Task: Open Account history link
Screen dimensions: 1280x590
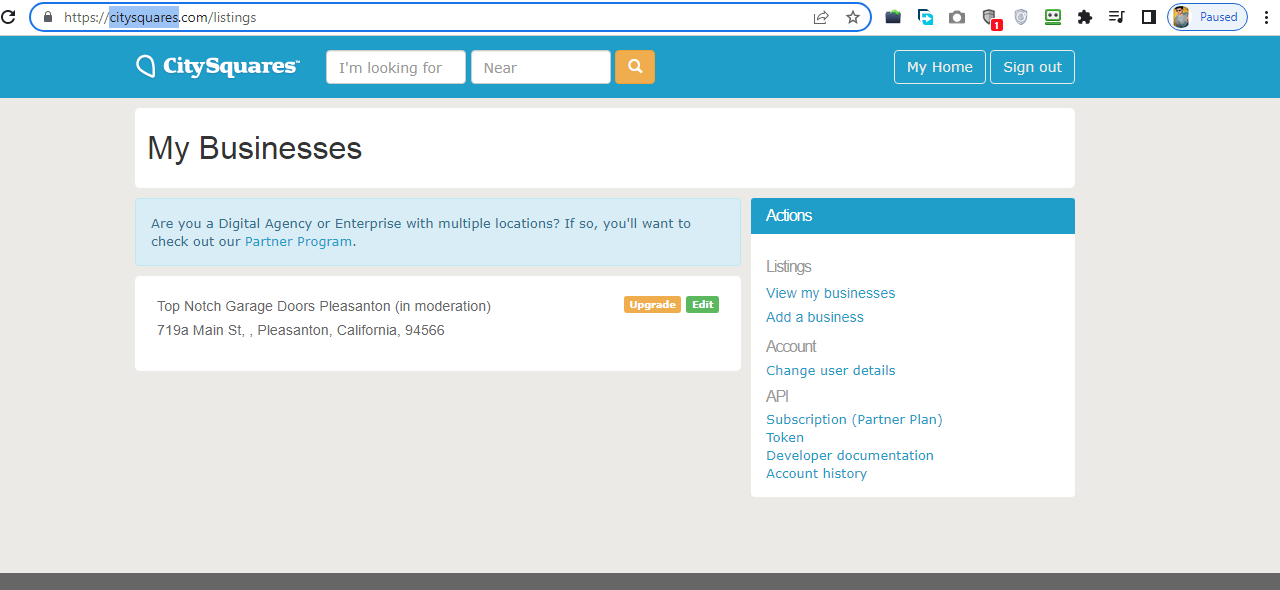Action: [x=816, y=473]
